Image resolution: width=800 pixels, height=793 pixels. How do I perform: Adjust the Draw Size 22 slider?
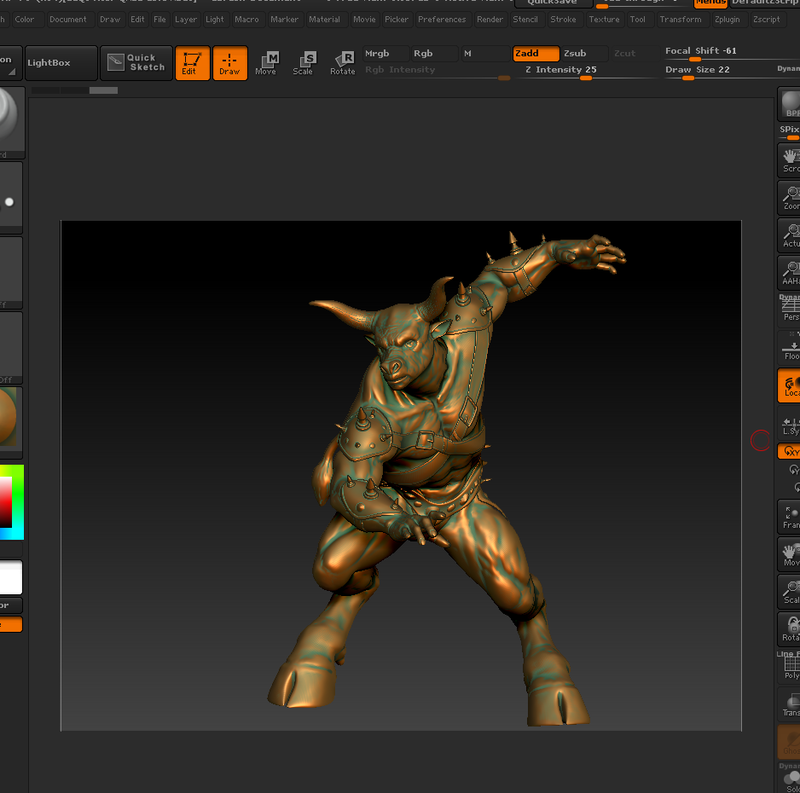pos(717,70)
